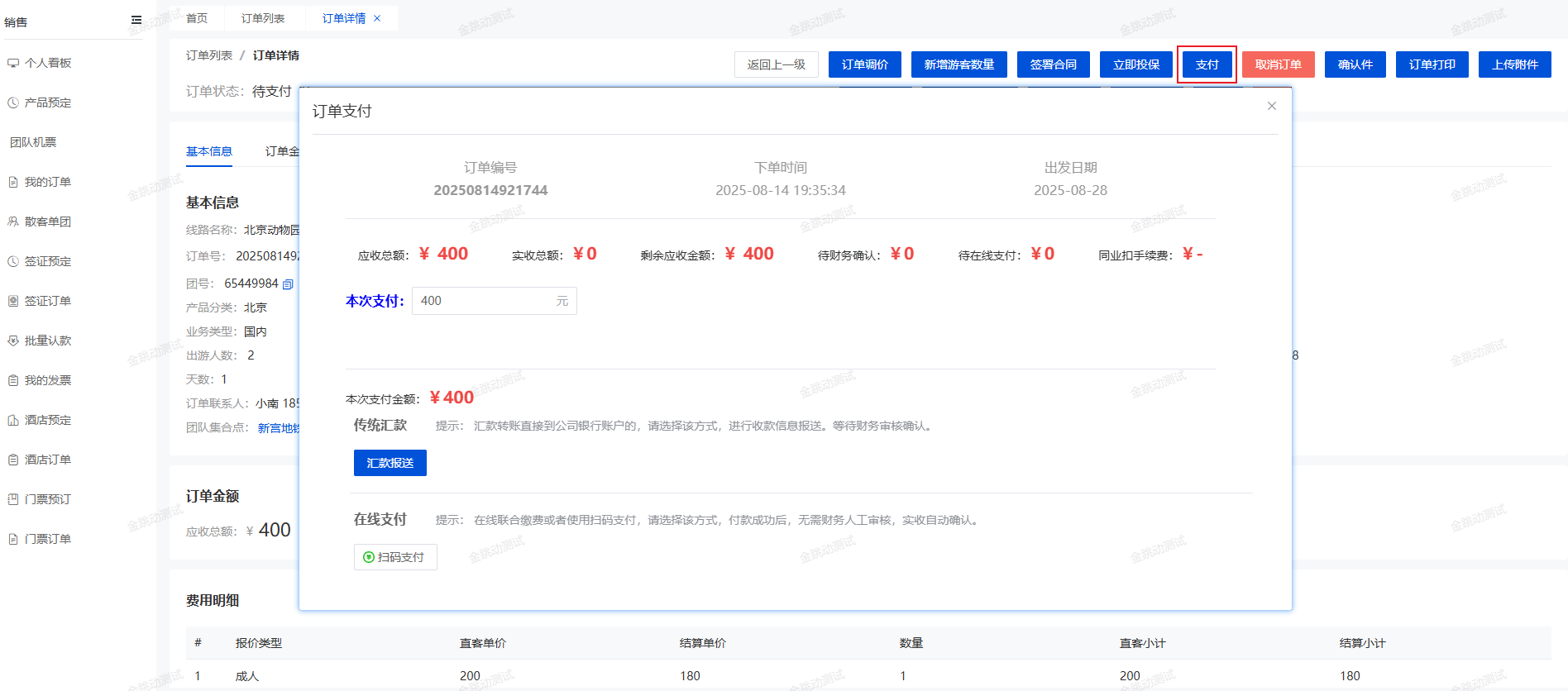The width and height of the screenshot is (1568, 691).
Task: Click the 产品预定 clock icon in sidebar
Action: pyautogui.click(x=13, y=102)
